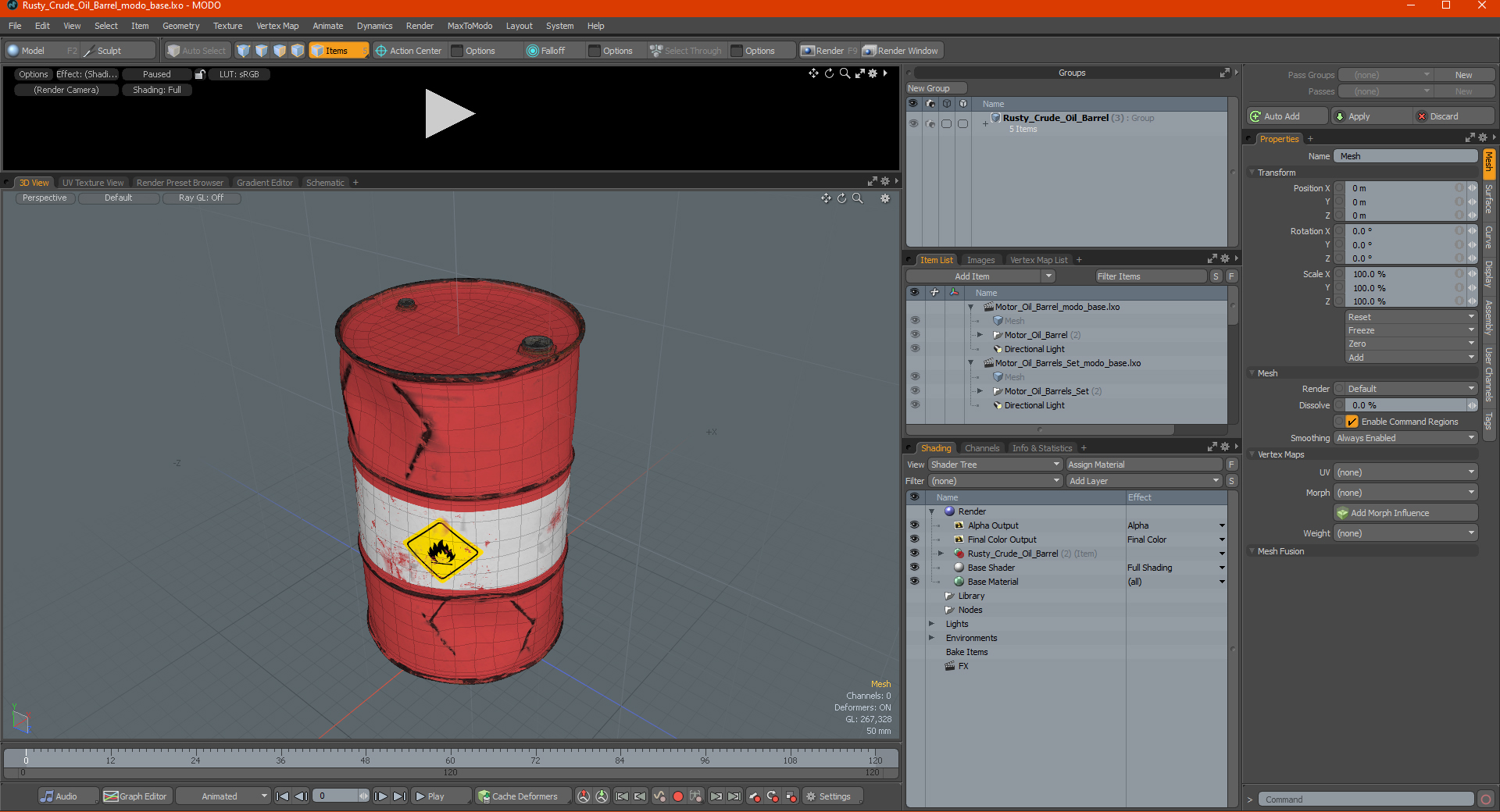Open UV vertex map dropdown
1500x812 pixels.
[x=1405, y=472]
